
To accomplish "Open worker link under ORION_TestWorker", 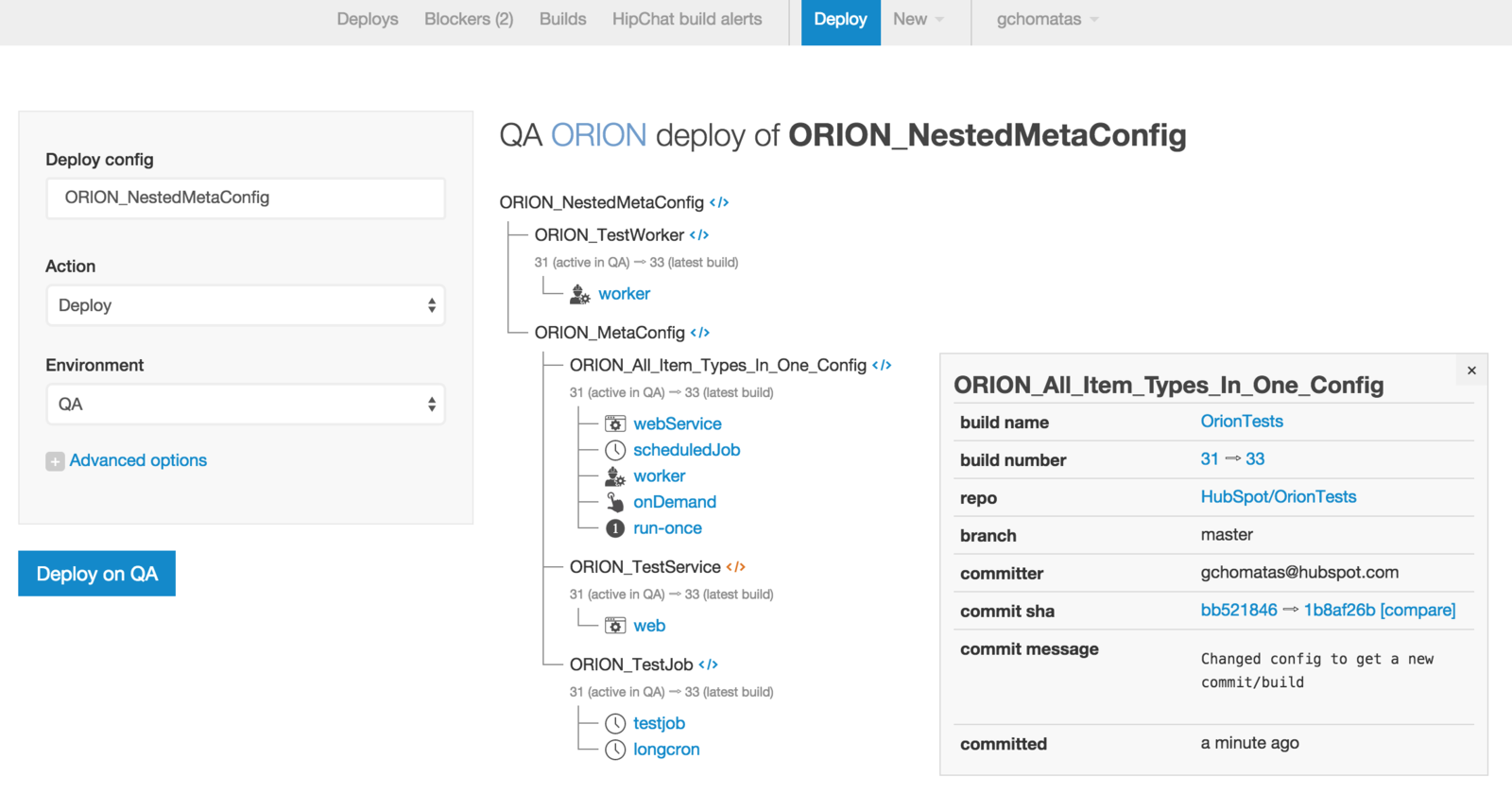I will [x=624, y=294].
